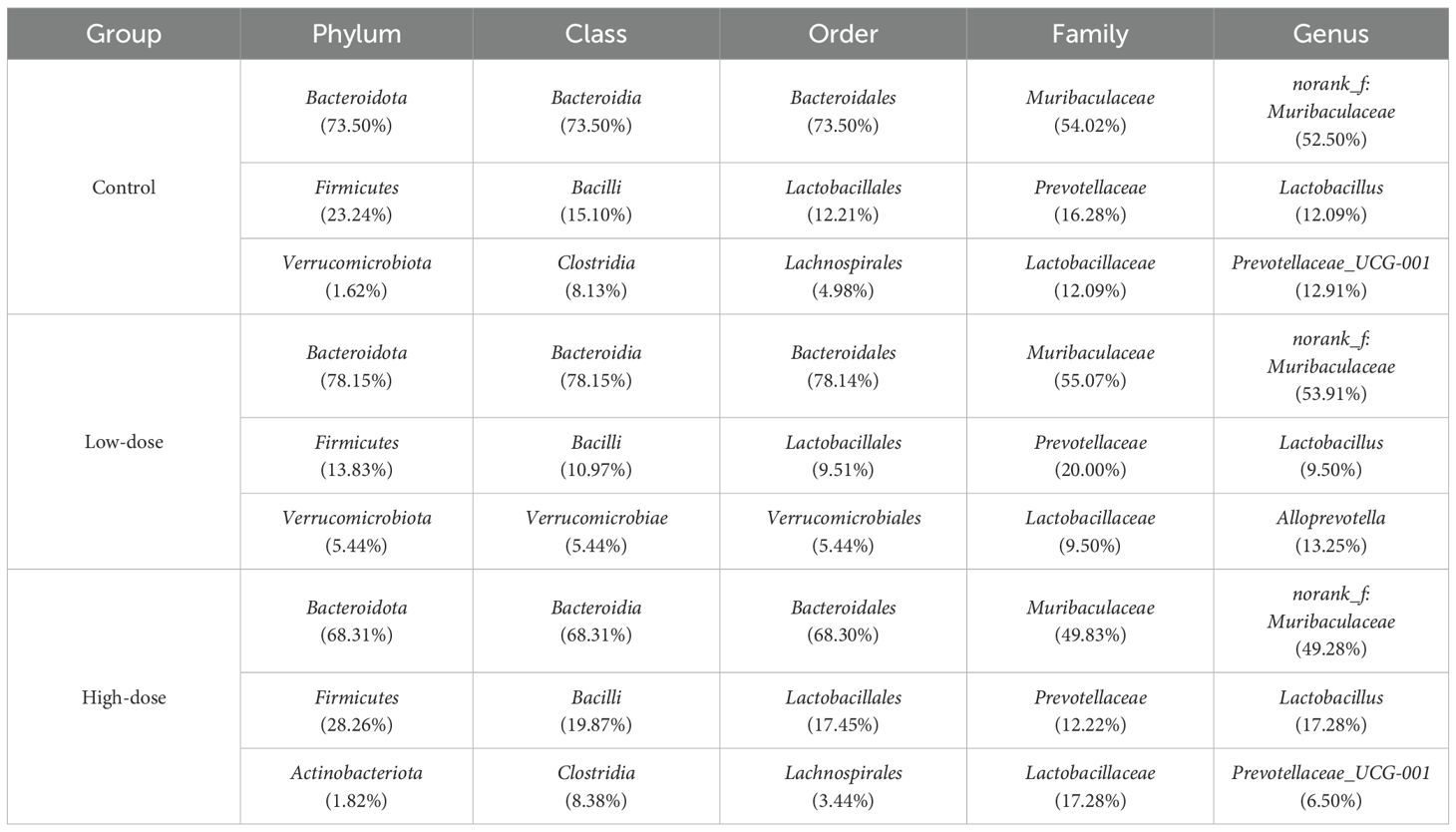Click the Genus column header
This screenshot has height=832, width=1456.
(1330, 34)
